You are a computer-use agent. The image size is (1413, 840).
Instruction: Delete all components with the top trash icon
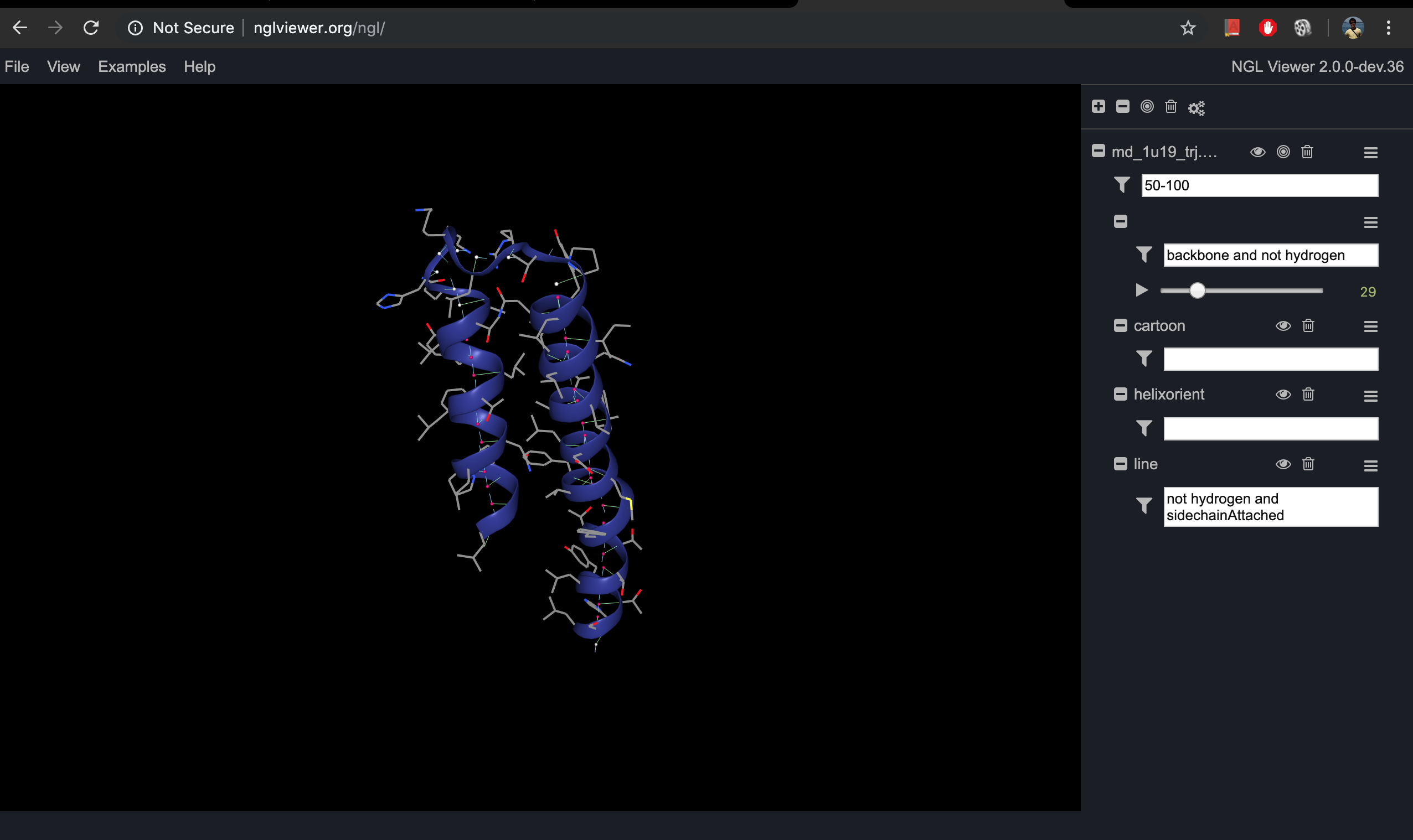click(x=1170, y=106)
